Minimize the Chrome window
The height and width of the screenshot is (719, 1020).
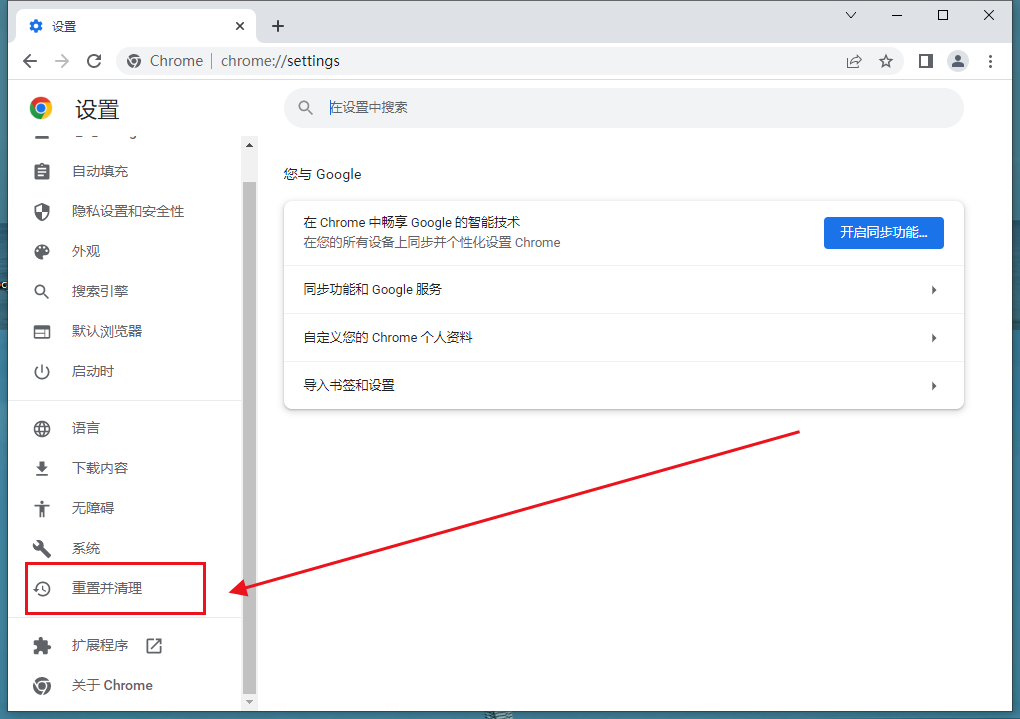coord(897,15)
